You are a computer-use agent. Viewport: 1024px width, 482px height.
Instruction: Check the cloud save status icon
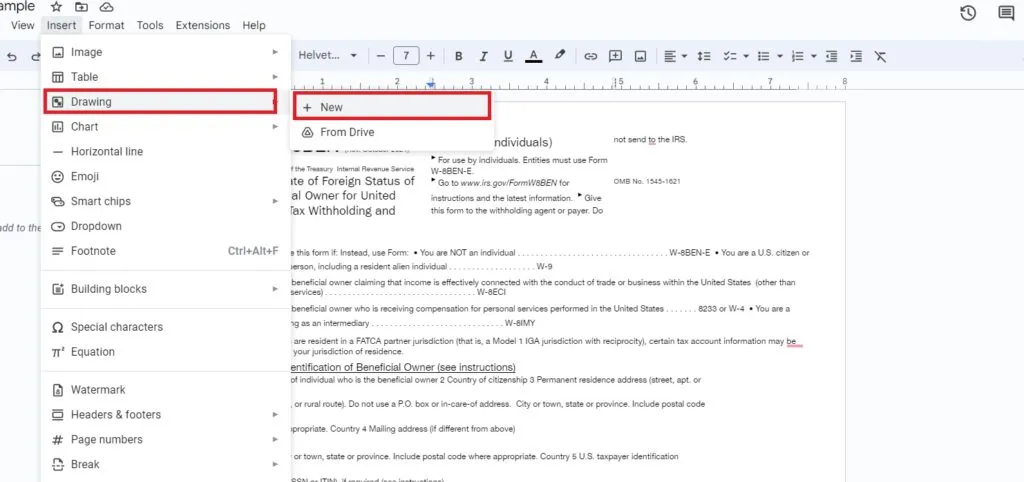(x=106, y=7)
